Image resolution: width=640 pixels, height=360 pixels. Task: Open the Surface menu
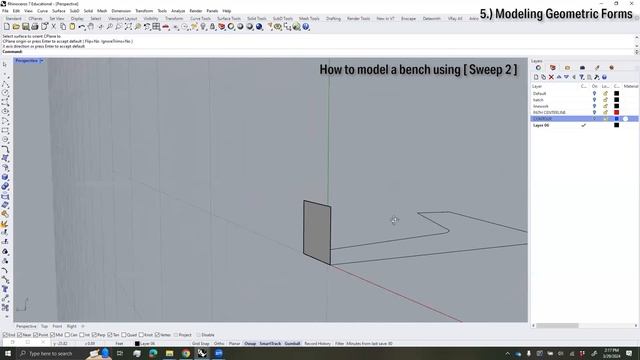pyautogui.click(x=58, y=11)
